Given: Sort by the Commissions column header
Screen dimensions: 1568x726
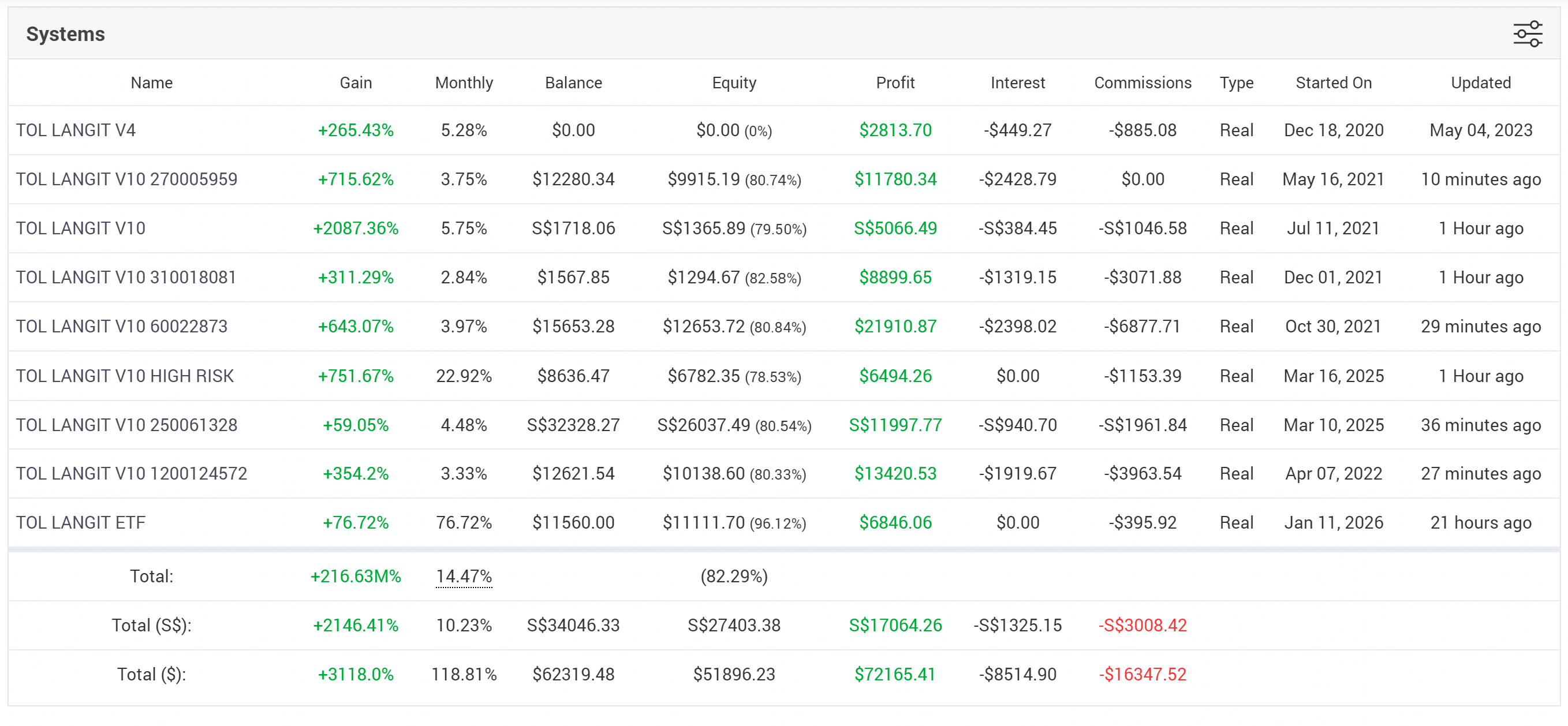Looking at the screenshot, I should coord(1142,83).
